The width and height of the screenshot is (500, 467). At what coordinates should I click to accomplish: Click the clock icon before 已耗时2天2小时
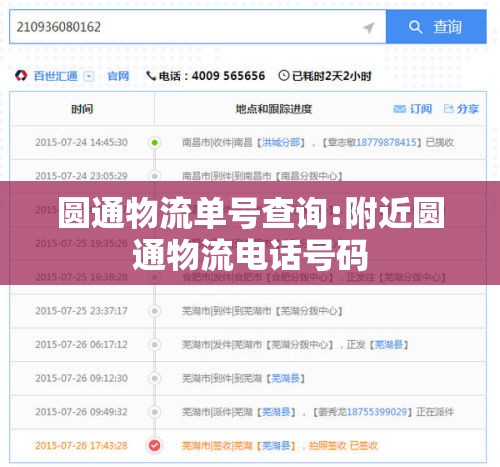point(283,76)
